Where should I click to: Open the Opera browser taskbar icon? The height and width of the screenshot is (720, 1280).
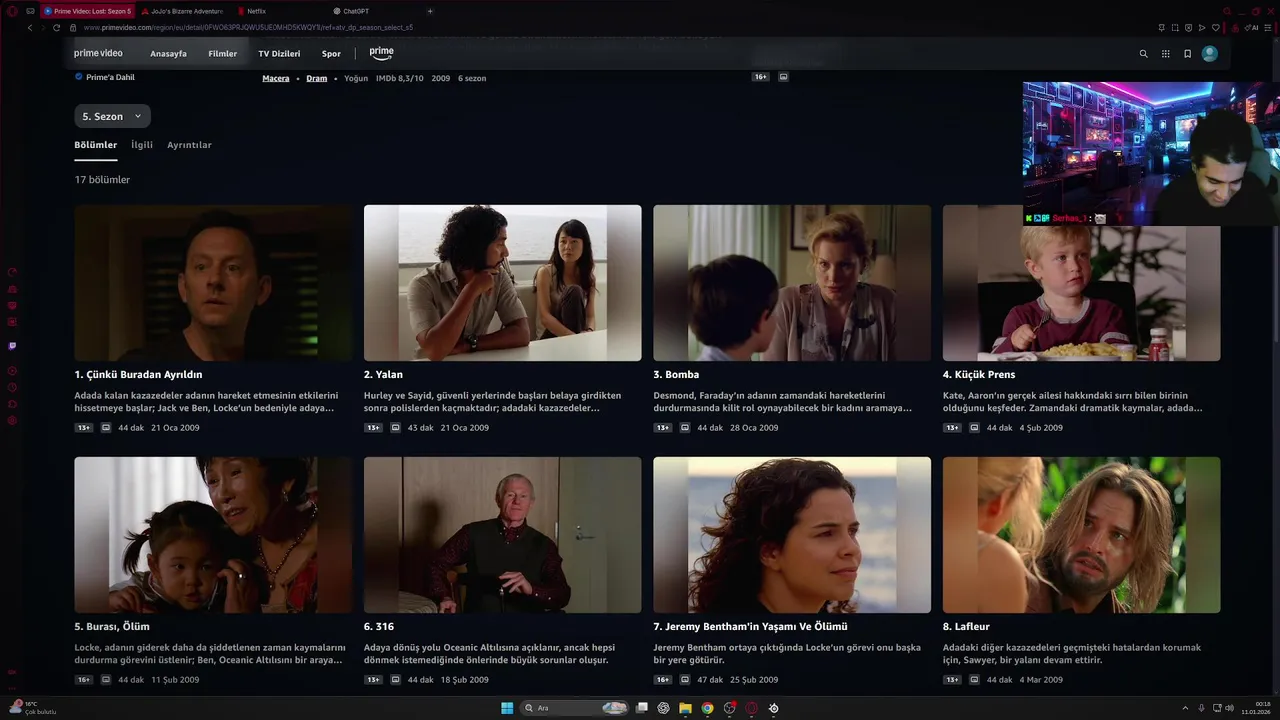[x=751, y=708]
